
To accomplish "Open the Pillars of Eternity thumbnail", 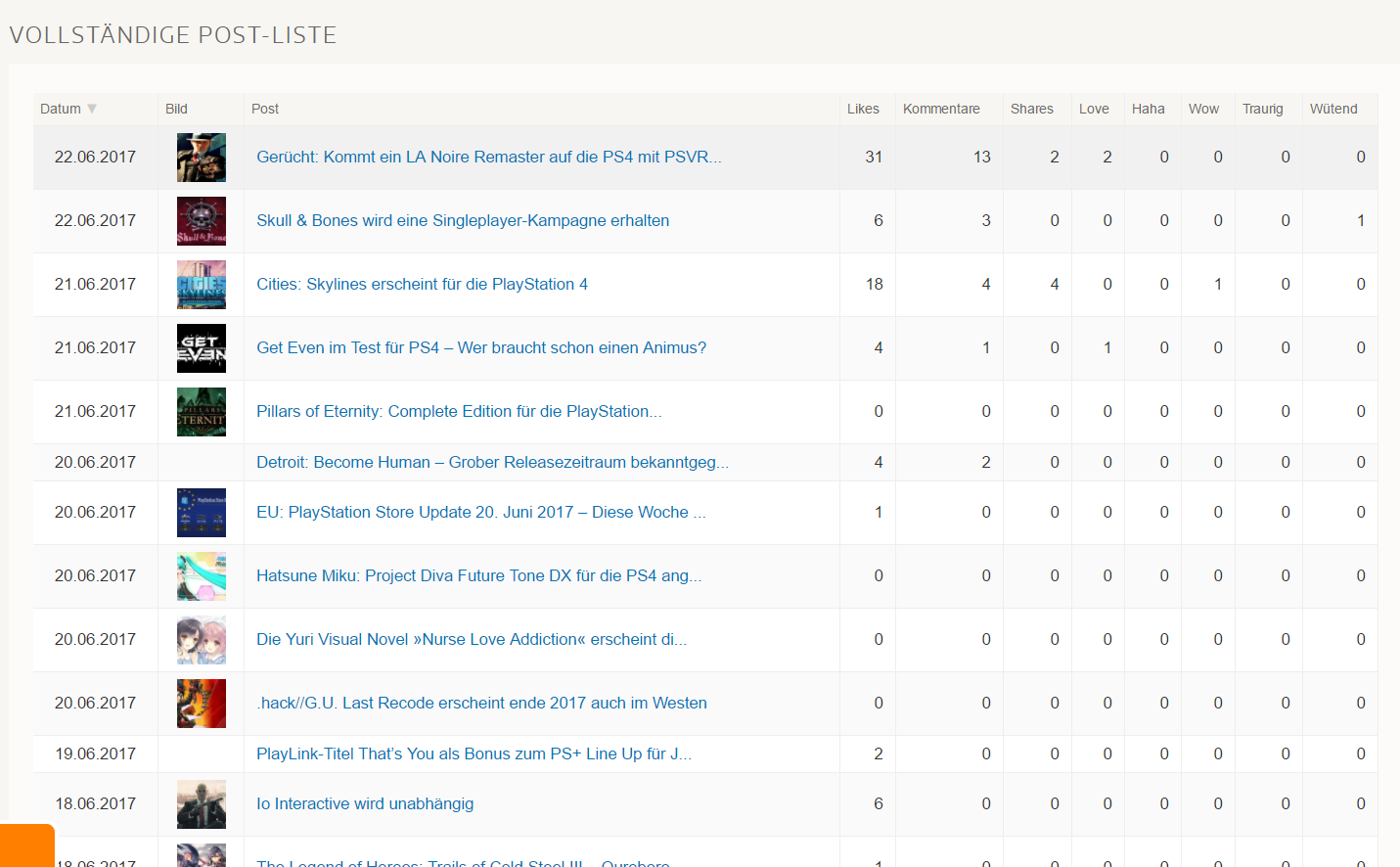I will click(202, 412).
